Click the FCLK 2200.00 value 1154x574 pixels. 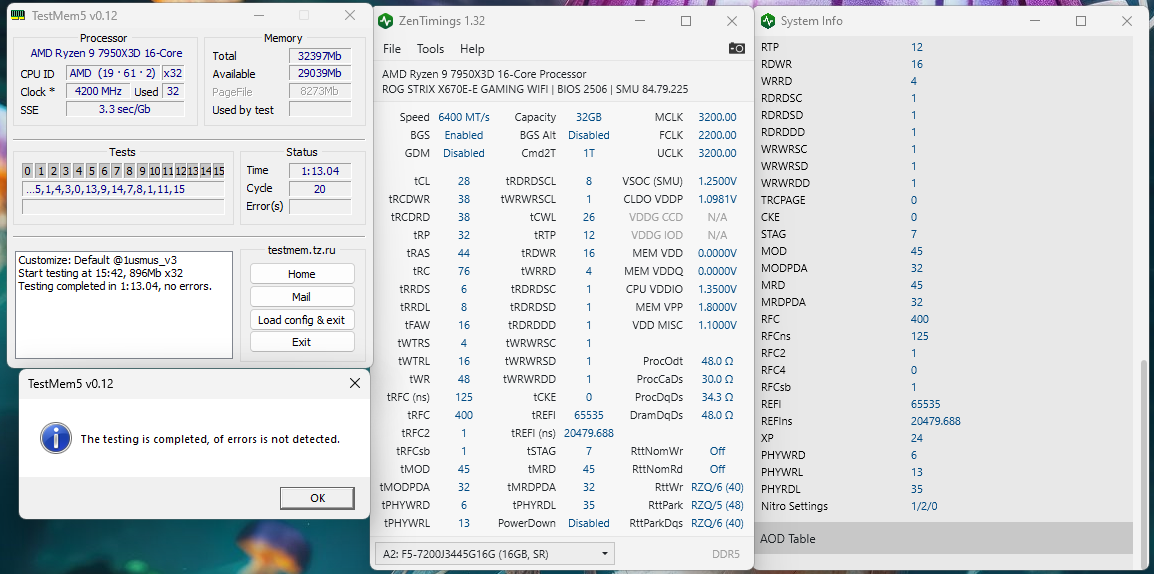[x=717, y=135]
